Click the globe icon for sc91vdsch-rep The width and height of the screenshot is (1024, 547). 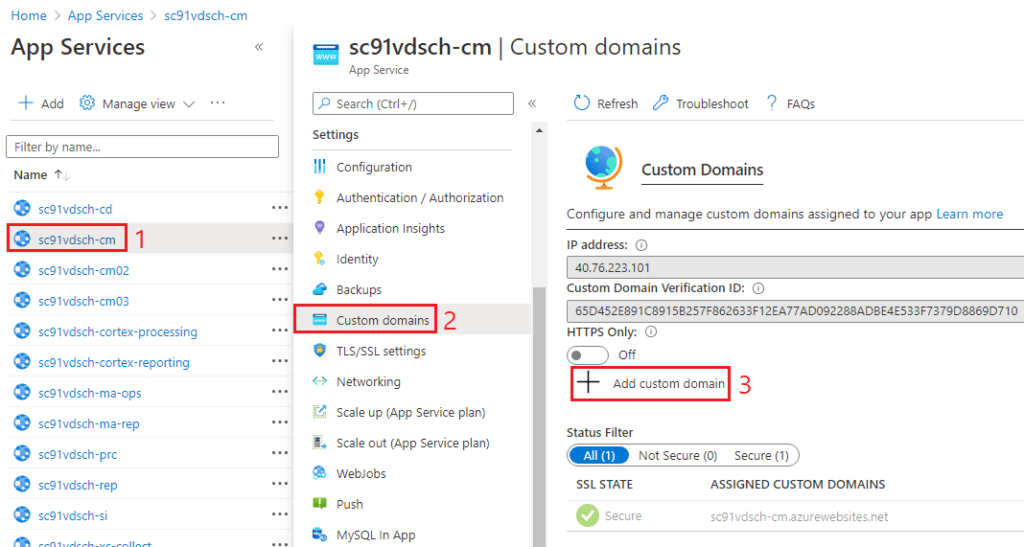click(22, 484)
